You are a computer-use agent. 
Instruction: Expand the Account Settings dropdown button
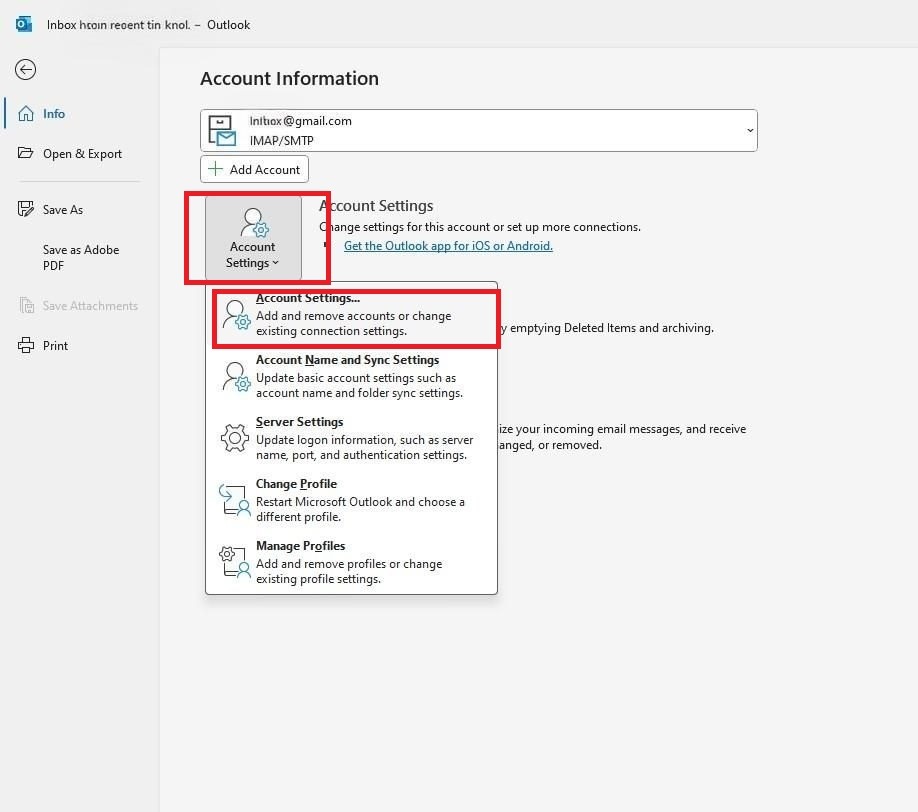pos(254,238)
